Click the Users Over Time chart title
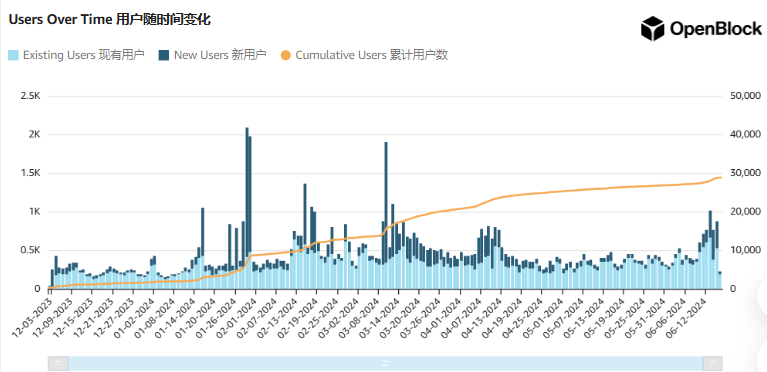767x372 pixels. [110, 20]
